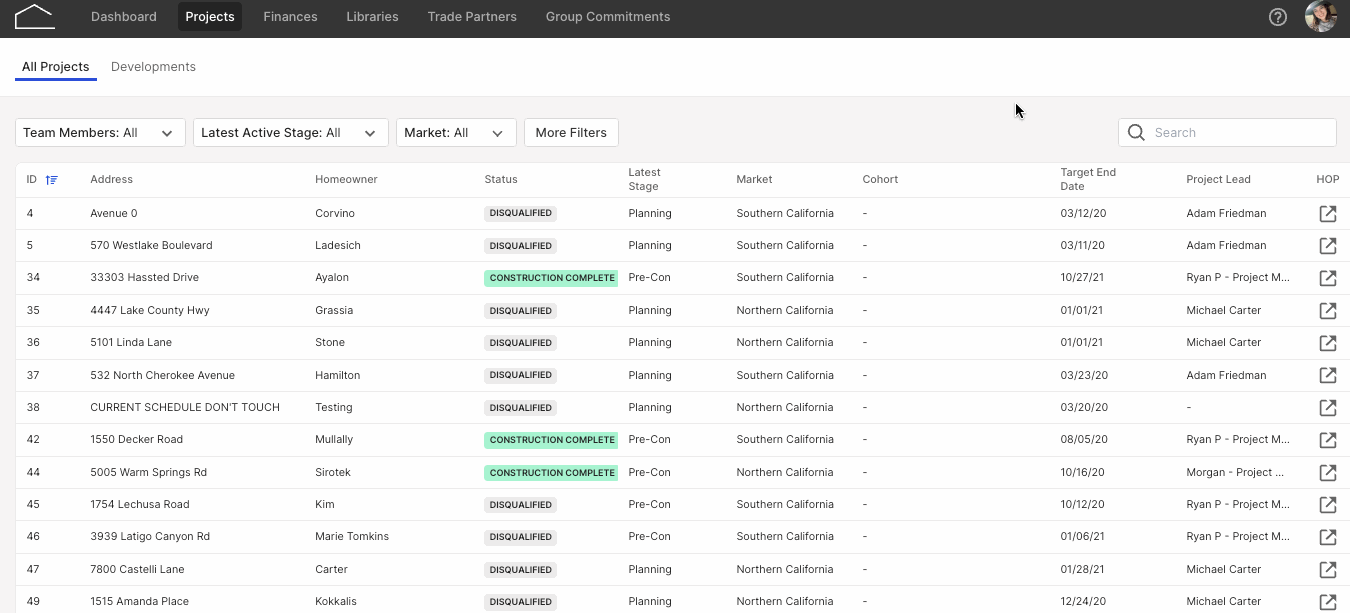Open HOP link for 1550 Decker Road
1350x613 pixels.
point(1328,440)
